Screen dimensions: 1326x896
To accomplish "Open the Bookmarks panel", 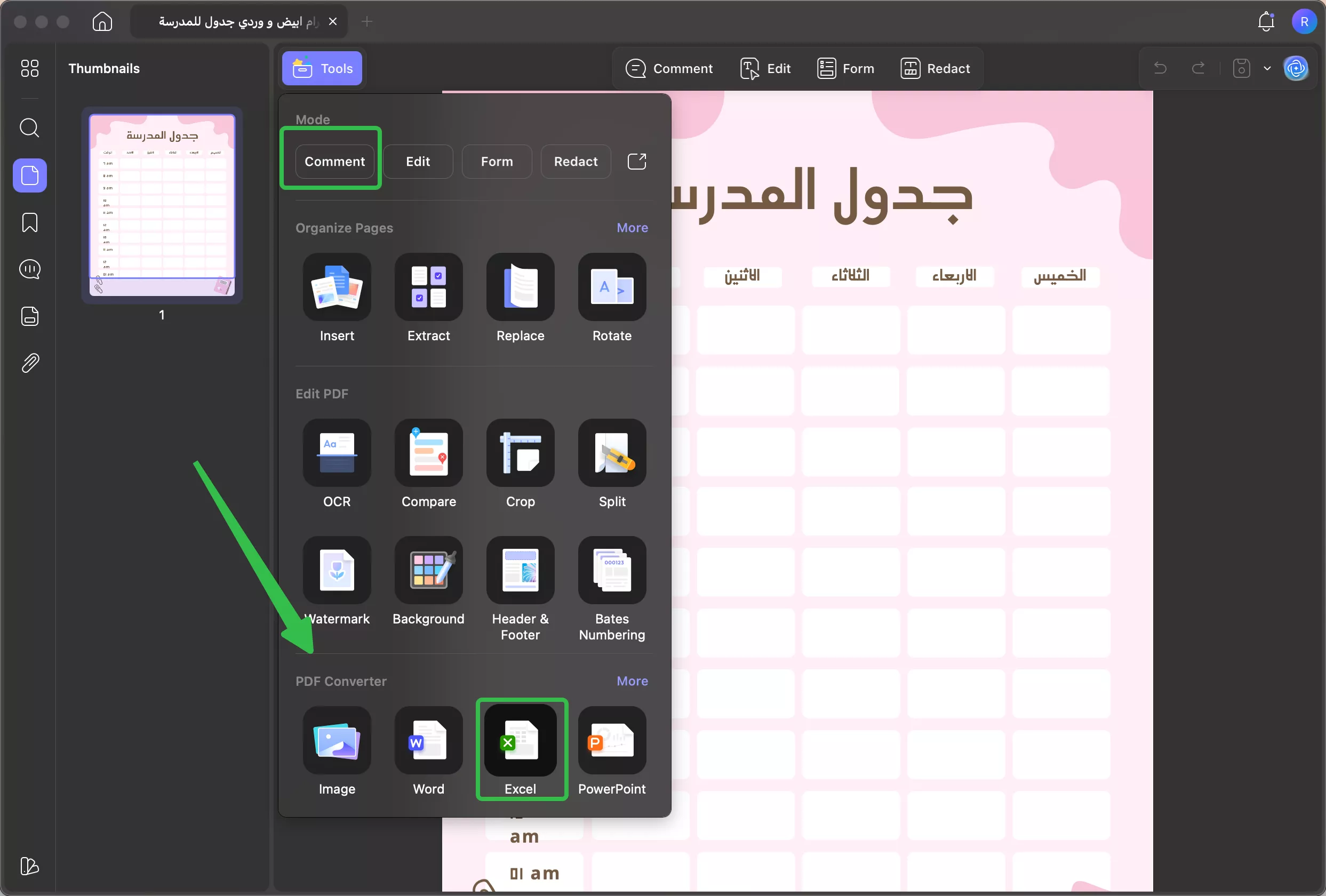I will coord(29,222).
